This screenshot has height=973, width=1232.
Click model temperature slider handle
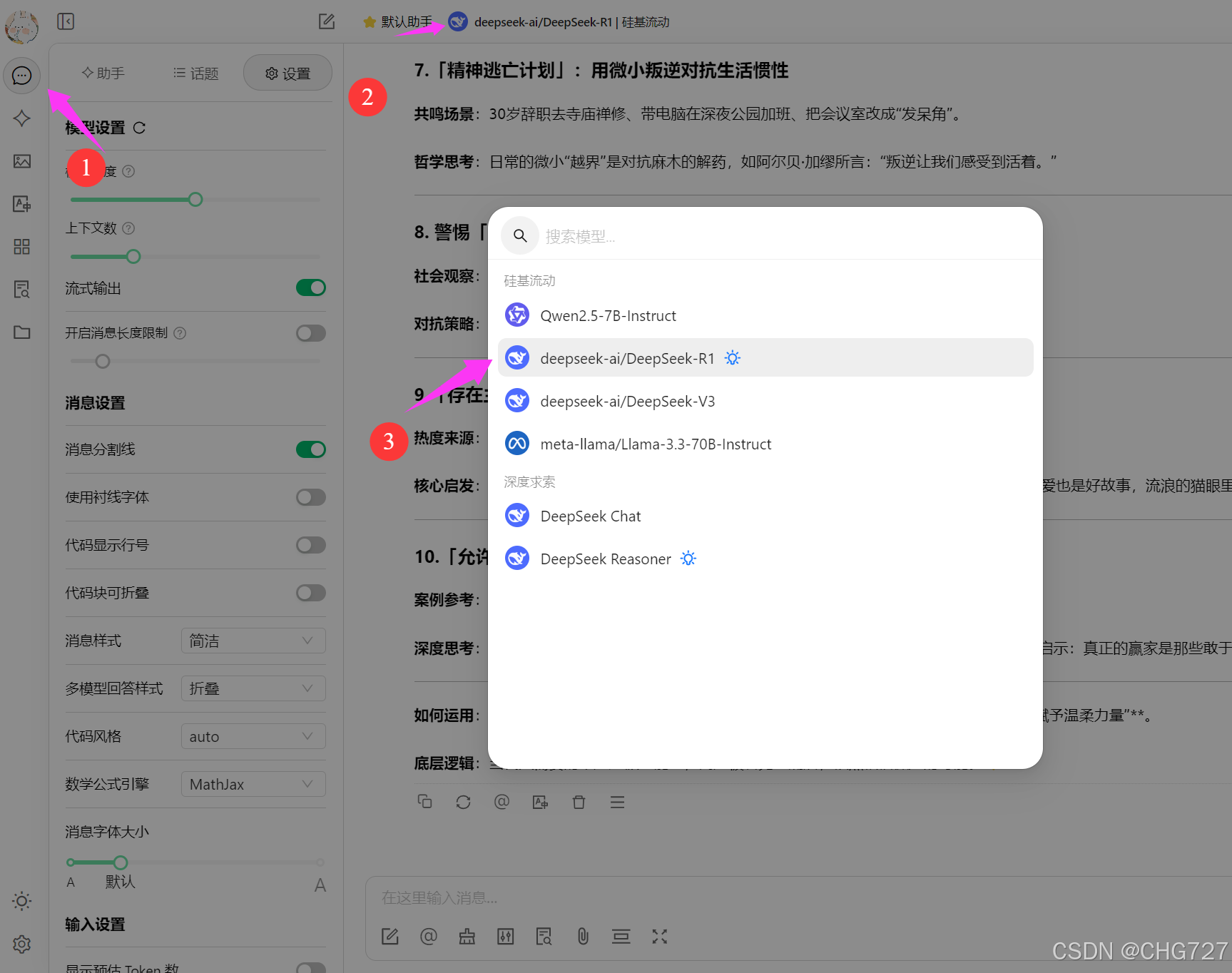(x=195, y=200)
